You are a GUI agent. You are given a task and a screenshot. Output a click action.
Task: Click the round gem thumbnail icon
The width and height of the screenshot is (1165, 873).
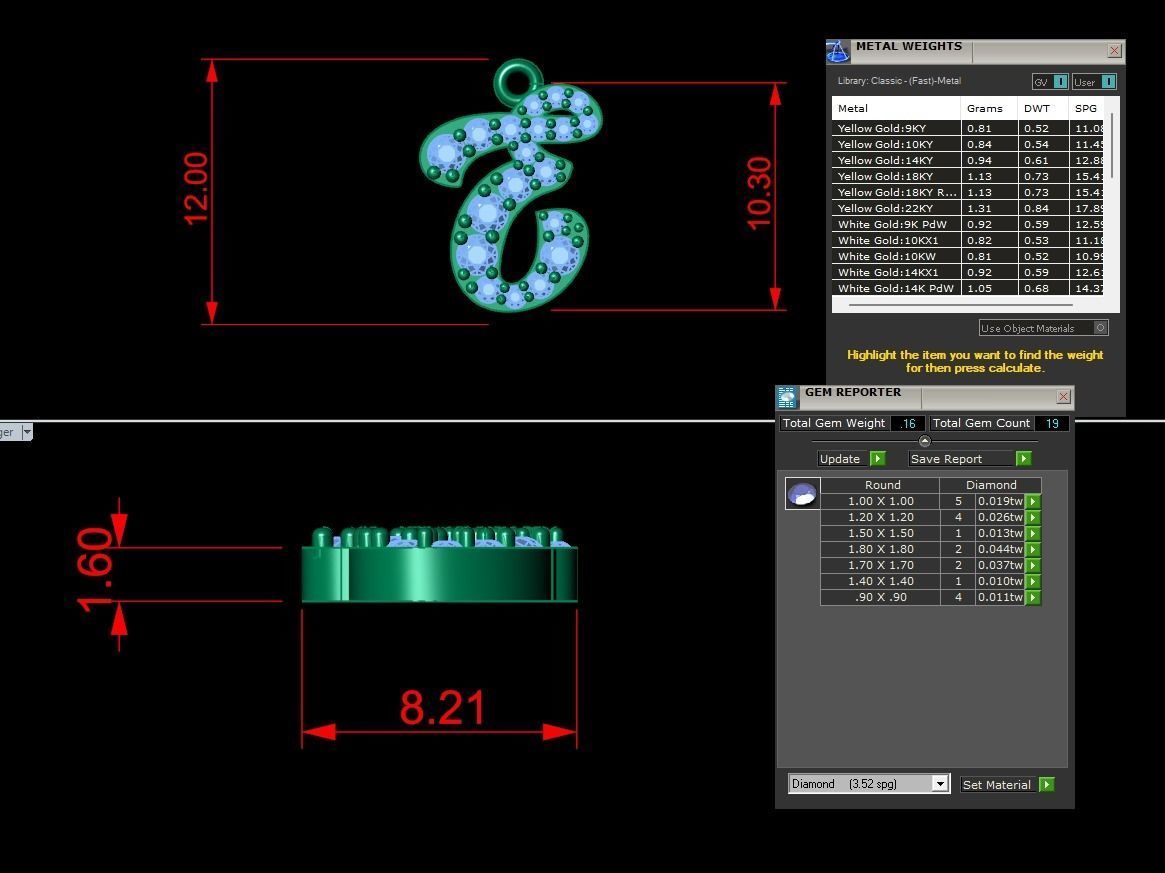coord(802,493)
